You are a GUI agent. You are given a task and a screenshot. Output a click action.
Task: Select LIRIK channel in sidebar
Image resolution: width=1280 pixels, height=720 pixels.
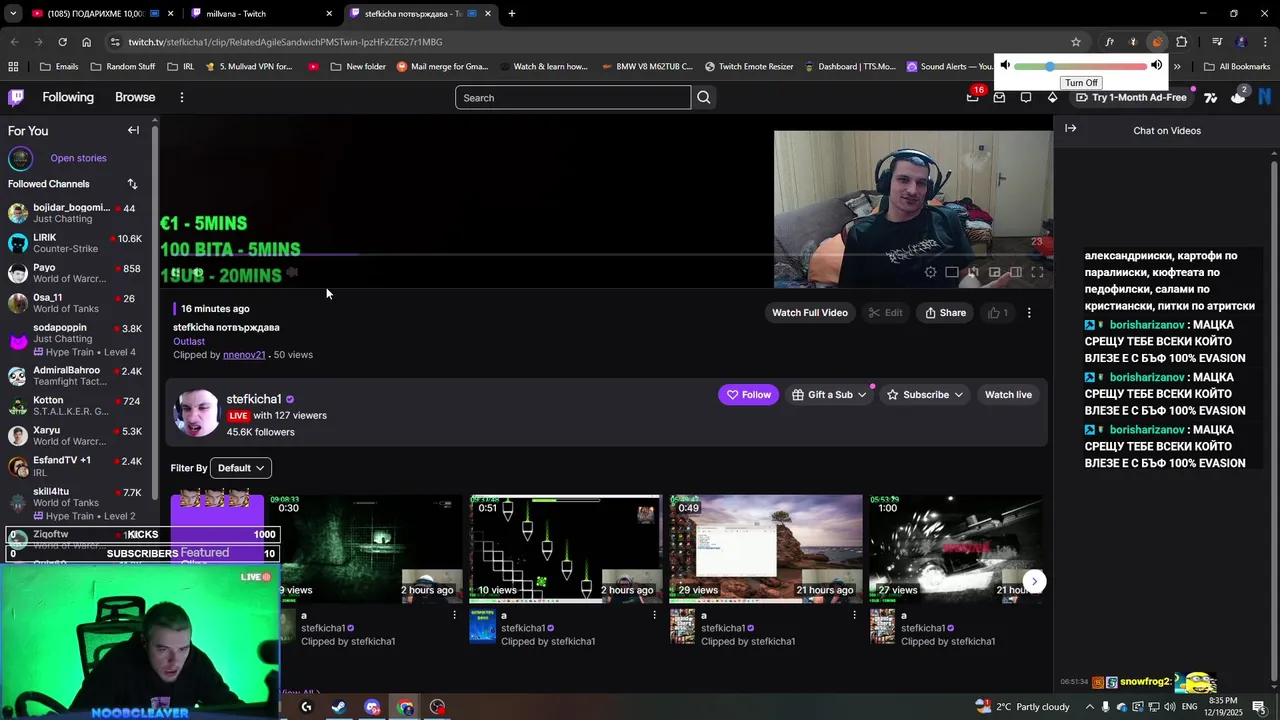(76, 243)
